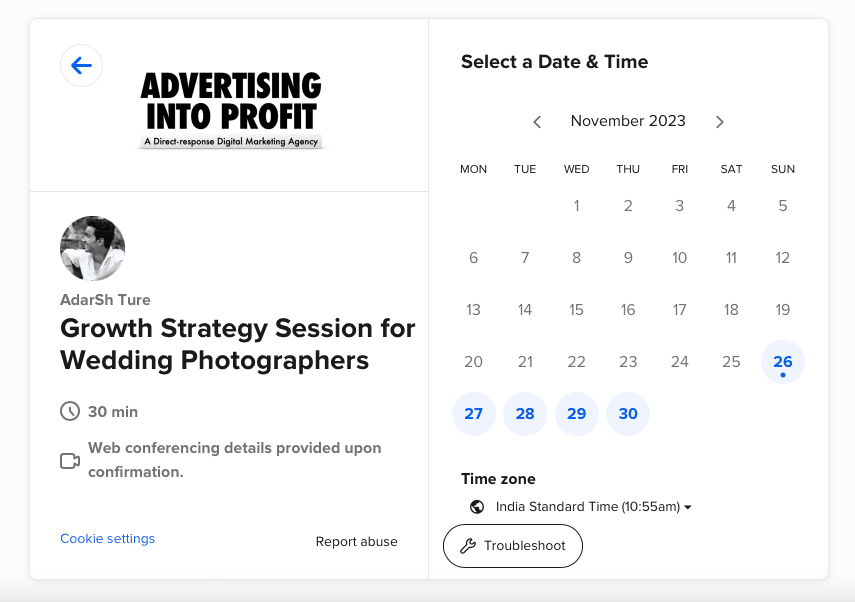Click the video camera conferencing icon
This screenshot has height=602, width=855.
point(70,461)
